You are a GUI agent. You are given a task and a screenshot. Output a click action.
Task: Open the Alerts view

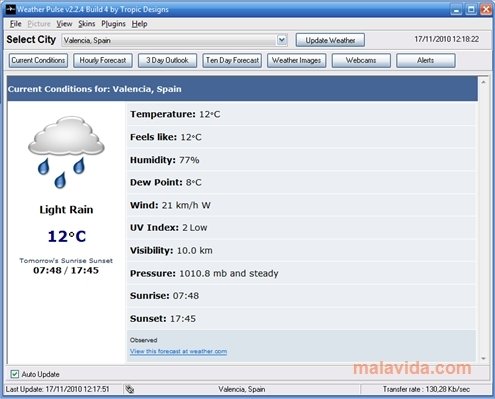click(x=426, y=60)
